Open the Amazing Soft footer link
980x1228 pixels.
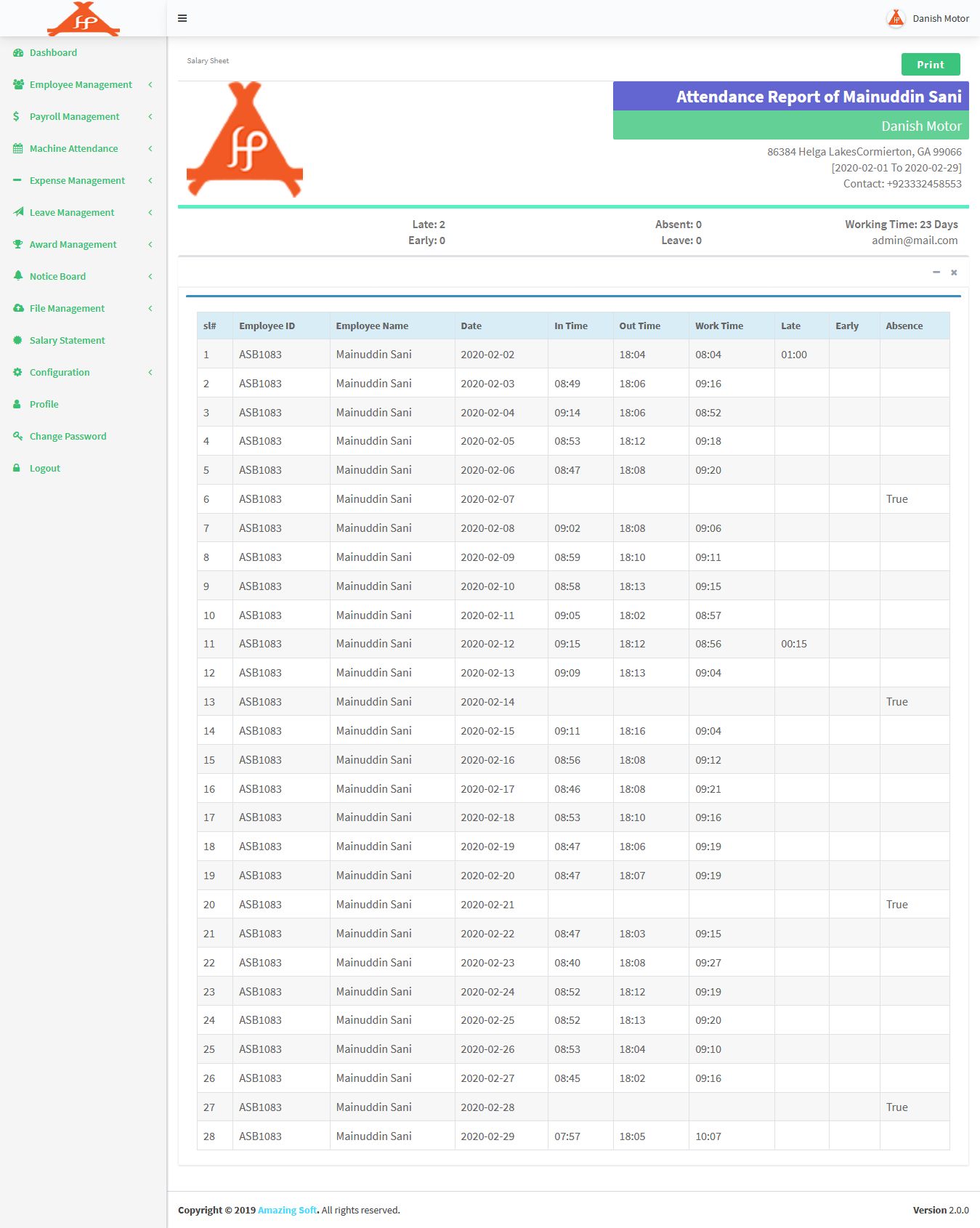point(287,1210)
